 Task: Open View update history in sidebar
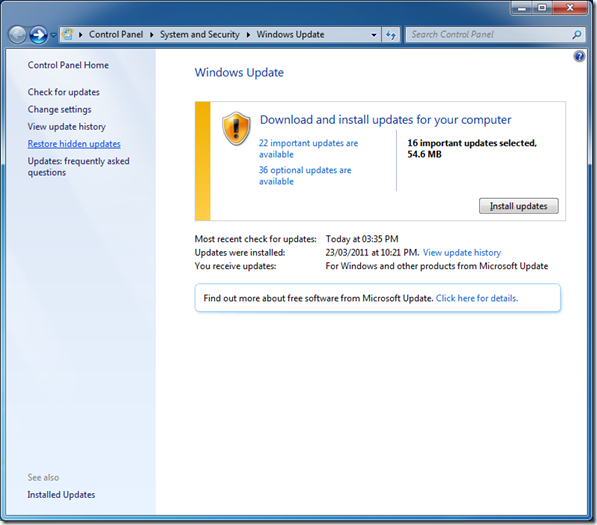67,127
